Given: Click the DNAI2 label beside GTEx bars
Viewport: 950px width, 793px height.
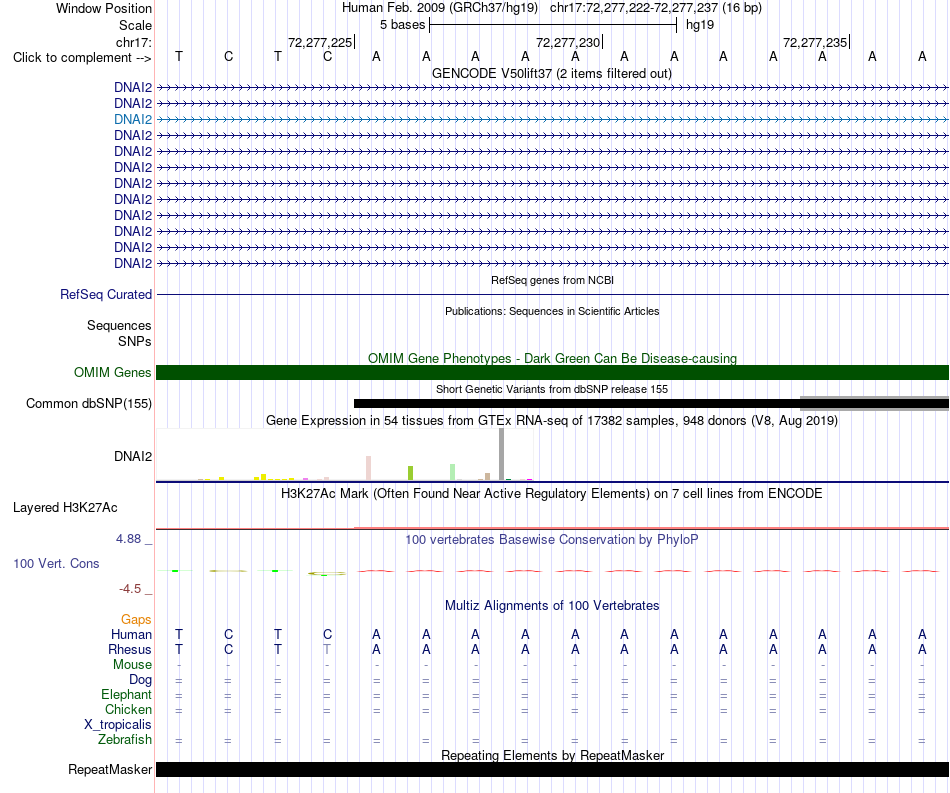Looking at the screenshot, I should (133, 456).
